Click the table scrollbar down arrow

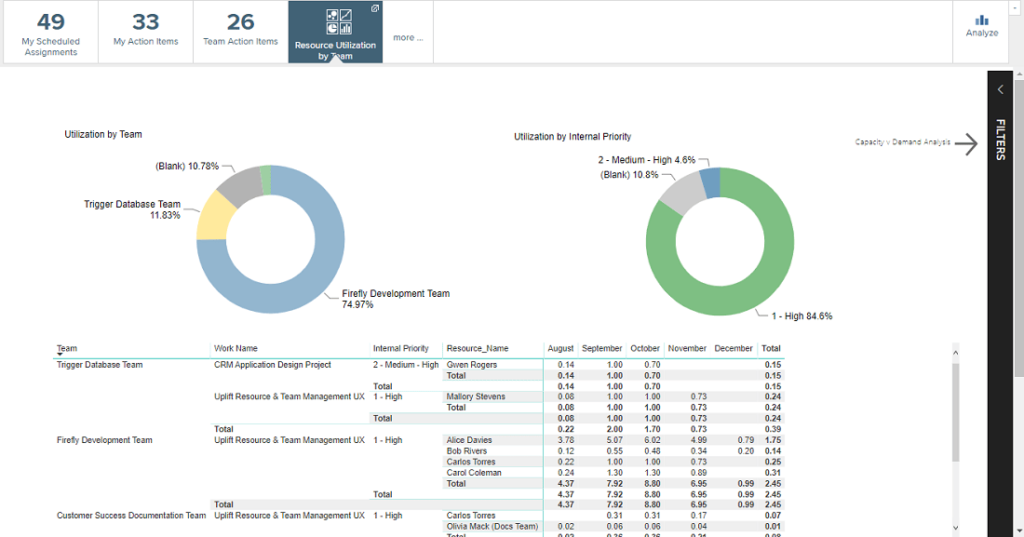957,528
